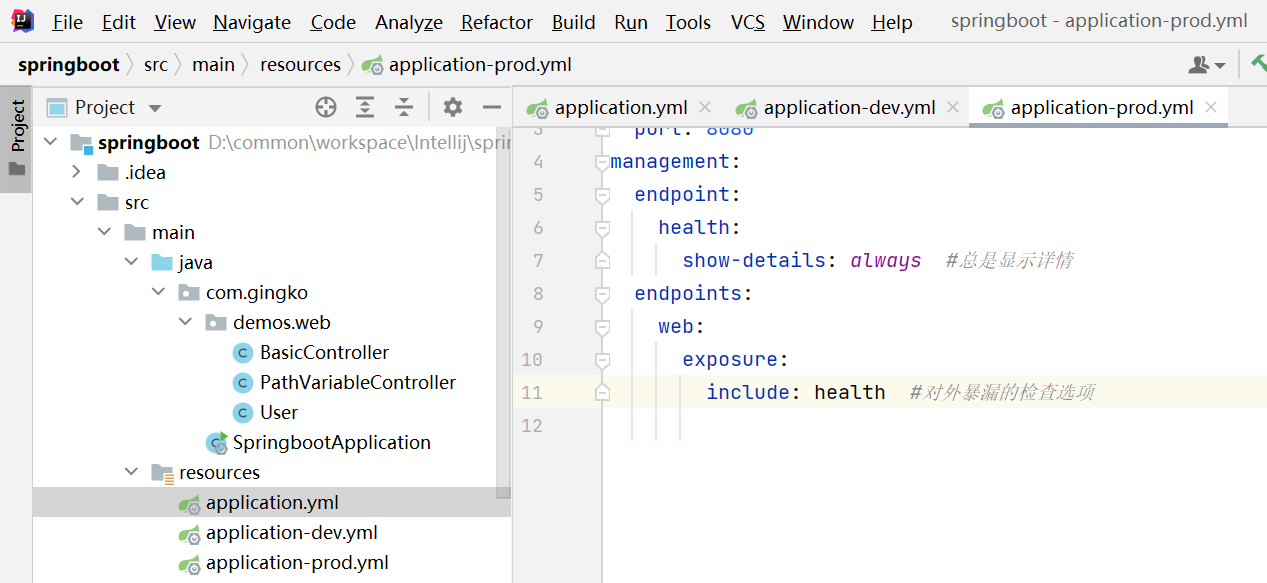Open the Help menu
The height and width of the screenshot is (583, 1267).
click(892, 22)
